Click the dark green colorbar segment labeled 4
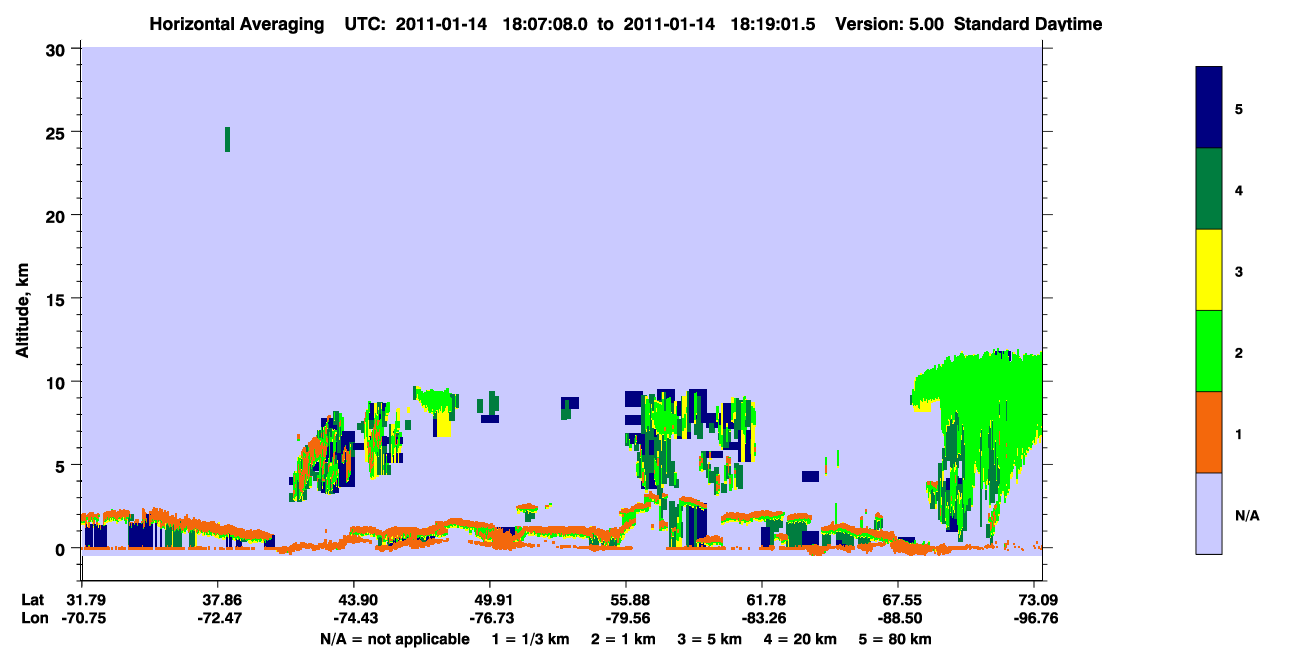This screenshot has width=1300, height=667. coord(1209,189)
